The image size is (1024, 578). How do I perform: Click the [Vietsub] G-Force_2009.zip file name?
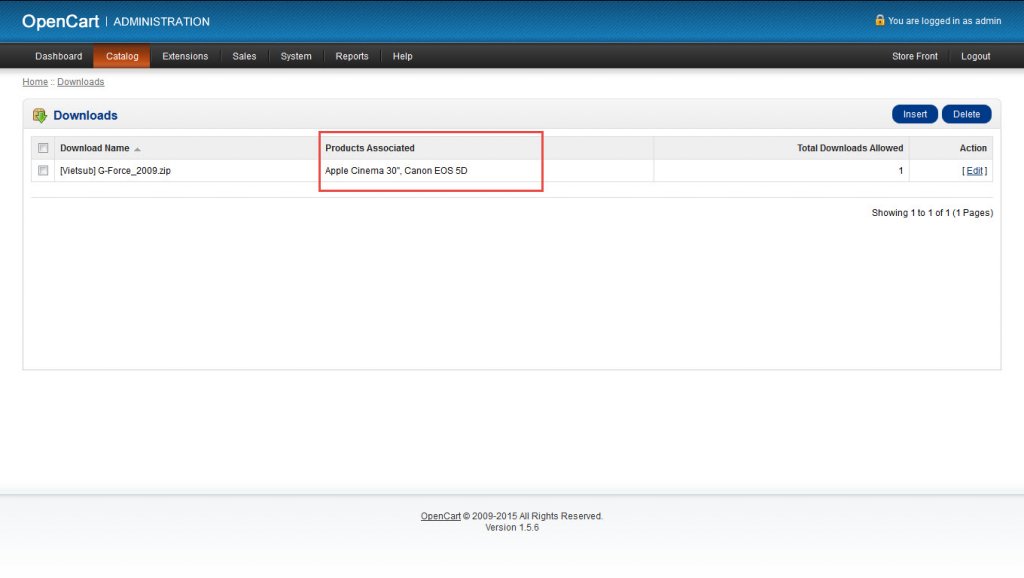[x=116, y=170]
